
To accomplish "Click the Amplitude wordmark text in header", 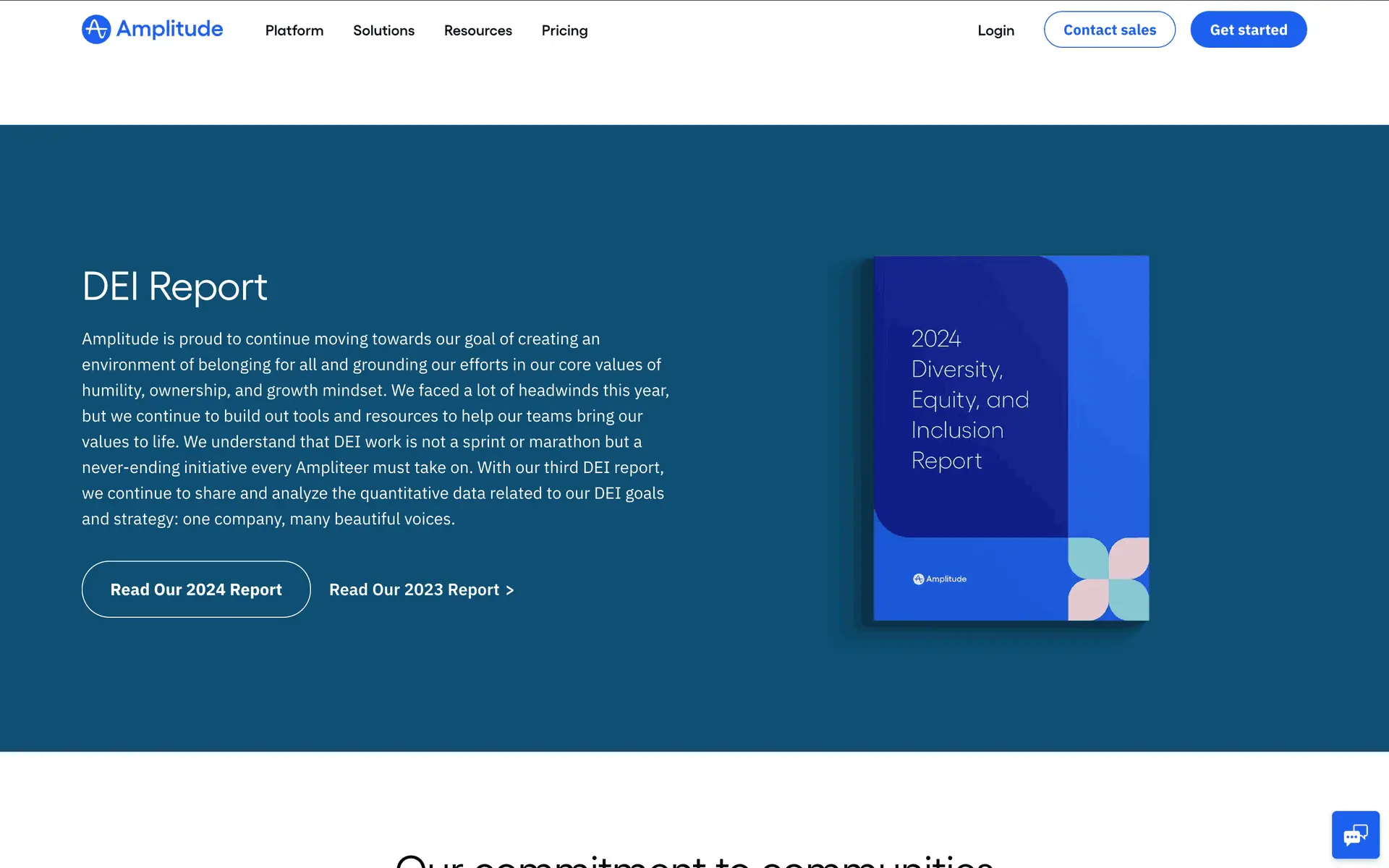I will pos(169,29).
